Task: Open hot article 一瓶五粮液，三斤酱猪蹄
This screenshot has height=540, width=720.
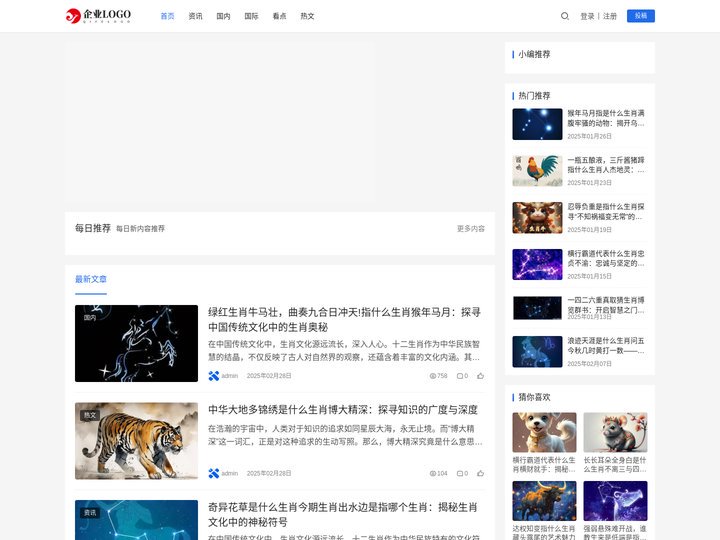Action: (606, 165)
